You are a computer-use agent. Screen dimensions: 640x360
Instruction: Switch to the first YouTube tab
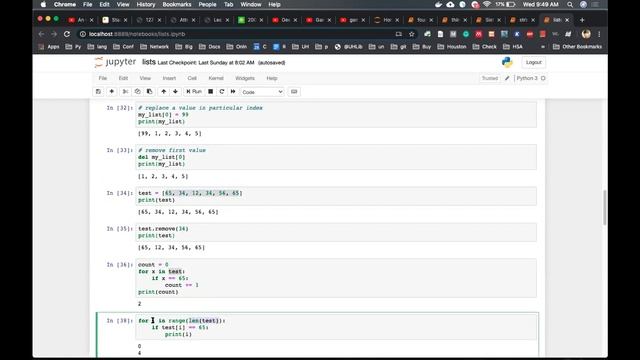coord(81,20)
